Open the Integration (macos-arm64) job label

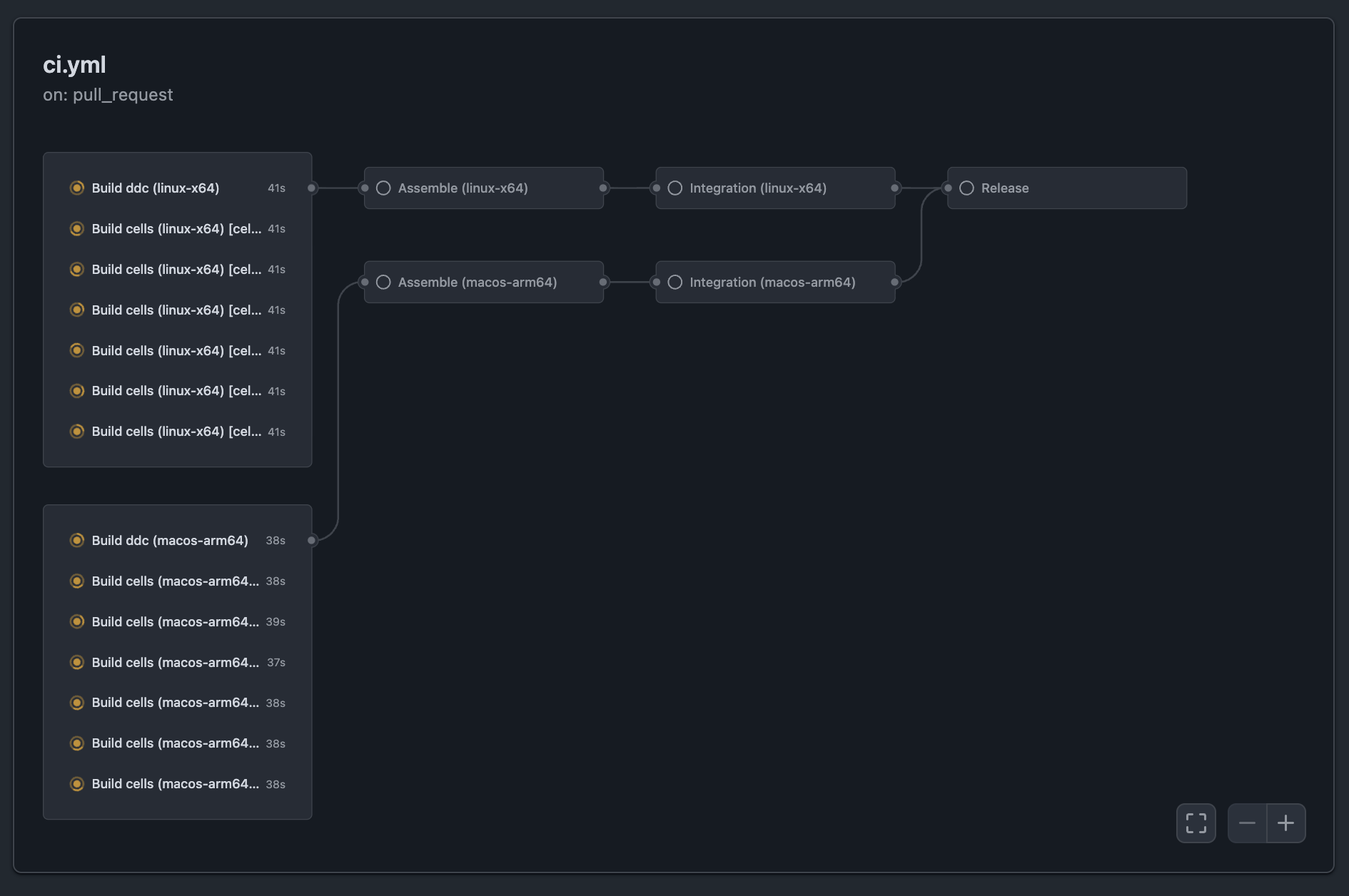[772, 282]
